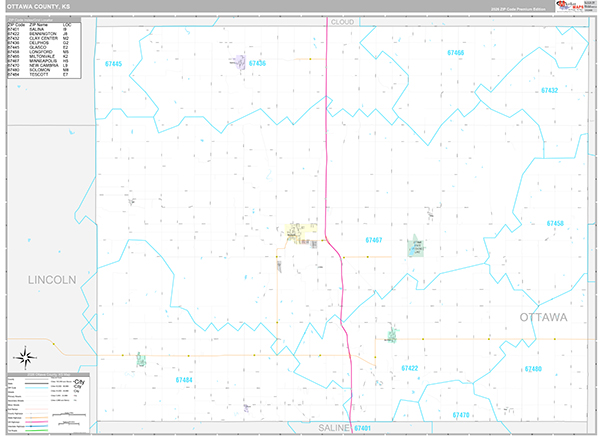This screenshot has width=600, height=436.
Task: Select ZIP code label 67466
Action: [x=456, y=52]
